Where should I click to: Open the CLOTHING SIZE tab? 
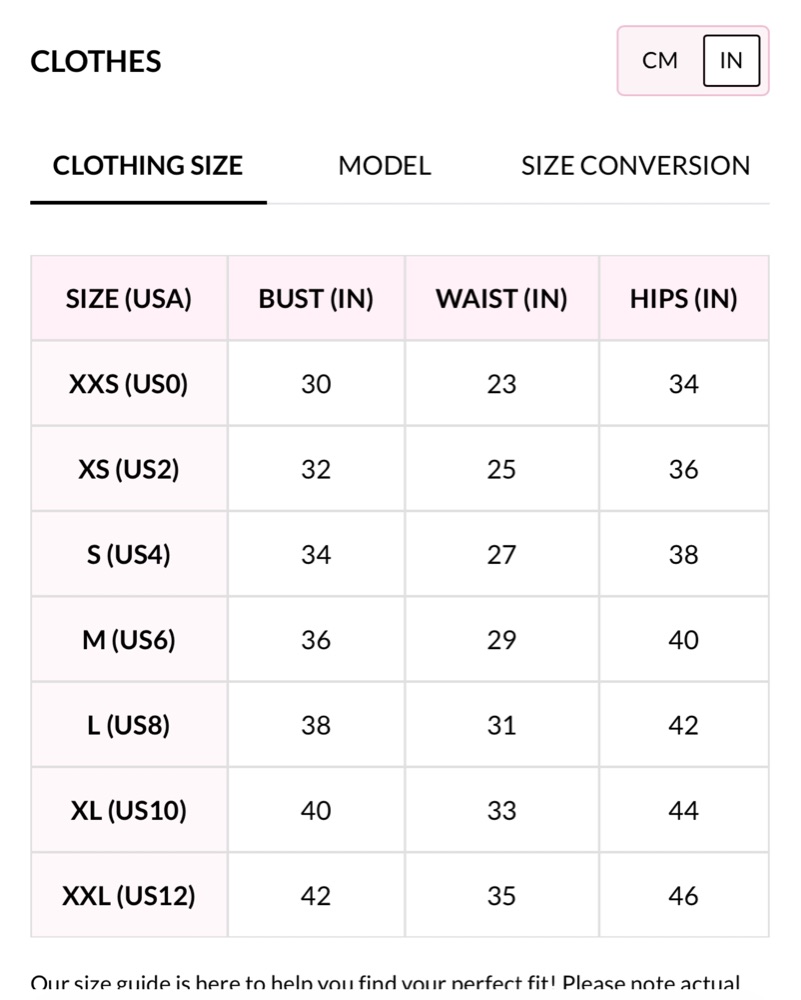(148, 166)
